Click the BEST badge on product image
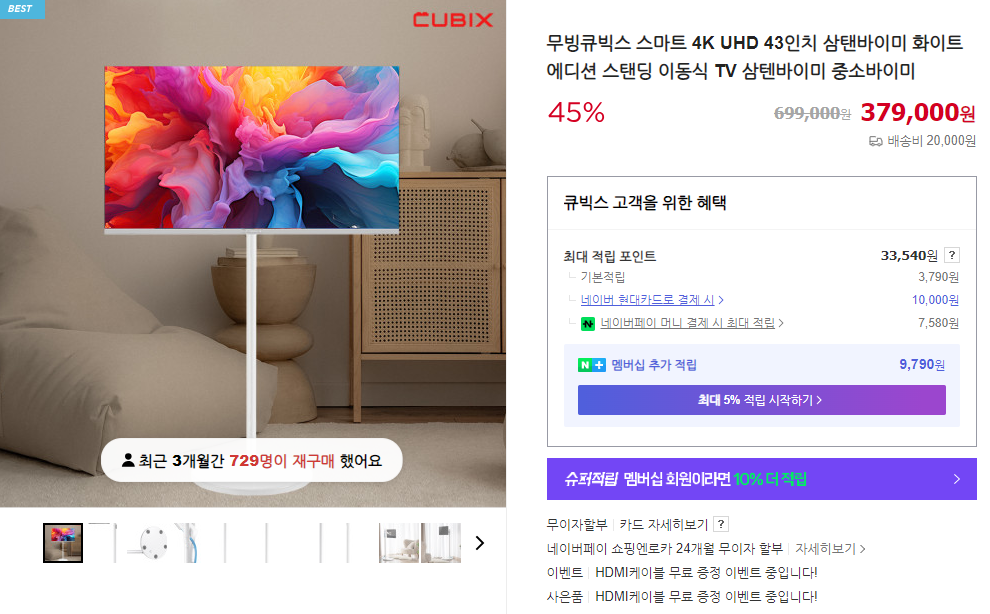The height and width of the screenshot is (614, 990). tap(22, 9)
